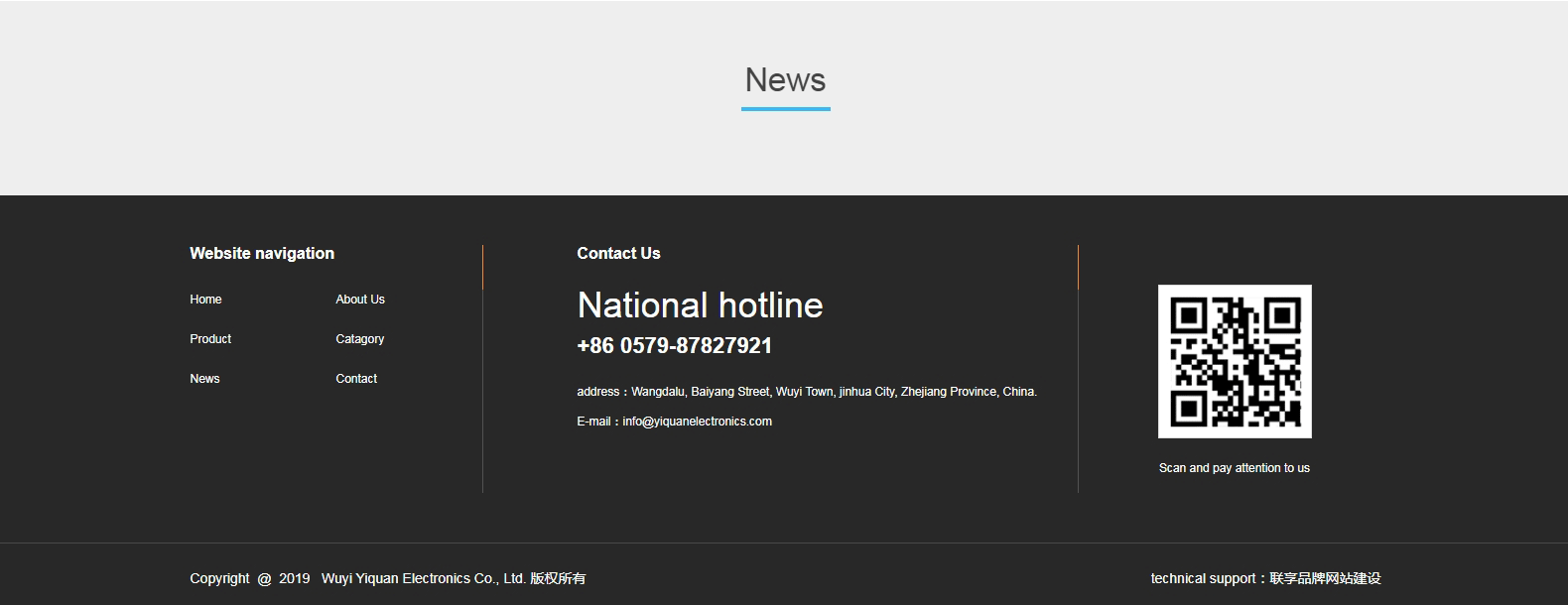Click the phone number +86 0579-87827921
This screenshot has width=1568, height=605.
(x=674, y=346)
